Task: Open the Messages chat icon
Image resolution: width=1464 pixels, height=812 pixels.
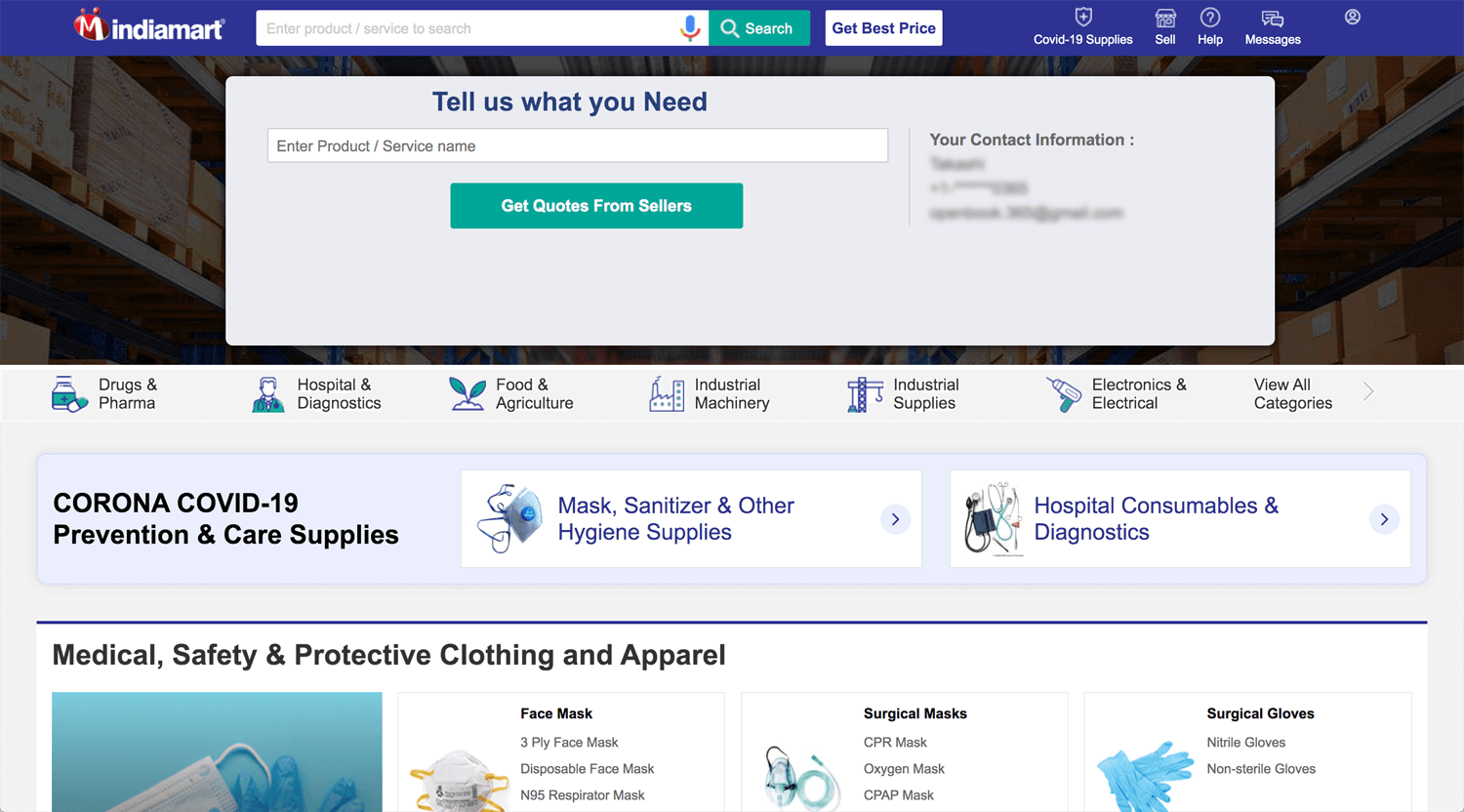Action: click(x=1273, y=19)
